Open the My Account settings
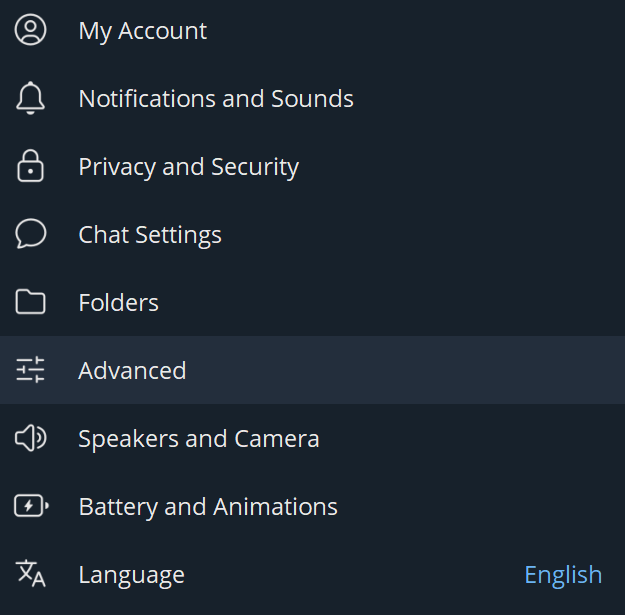 pos(142,31)
